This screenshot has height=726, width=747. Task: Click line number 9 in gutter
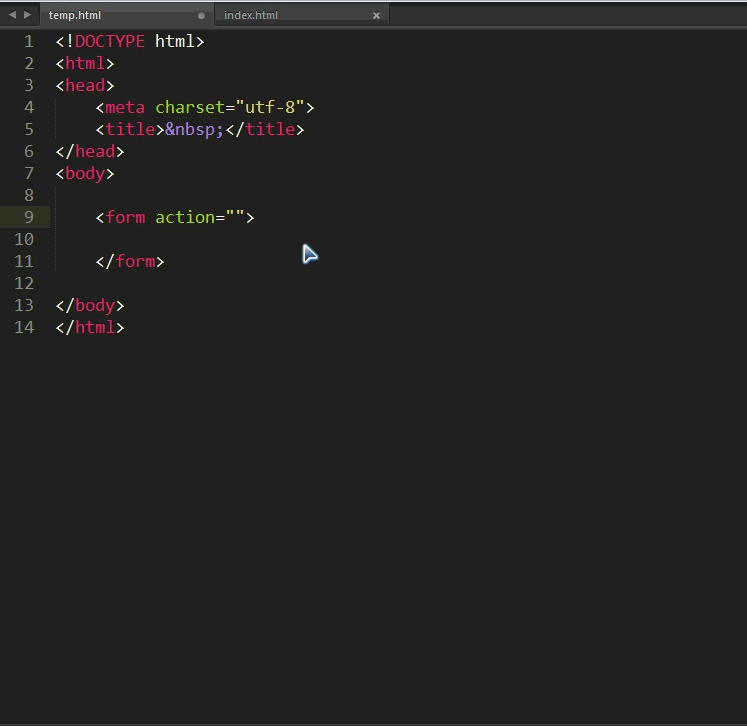coord(28,217)
